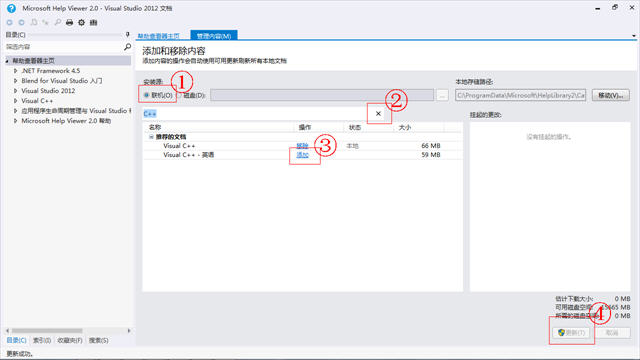Click the disk path browse ... button

click(x=442, y=95)
